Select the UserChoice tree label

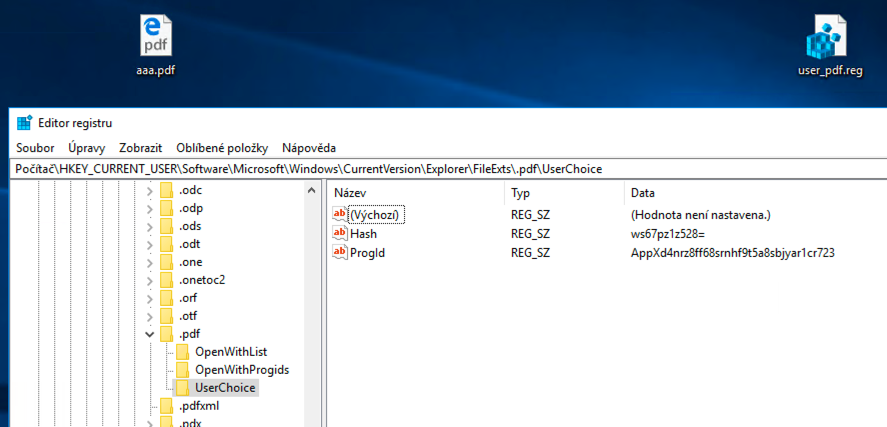[225, 388]
